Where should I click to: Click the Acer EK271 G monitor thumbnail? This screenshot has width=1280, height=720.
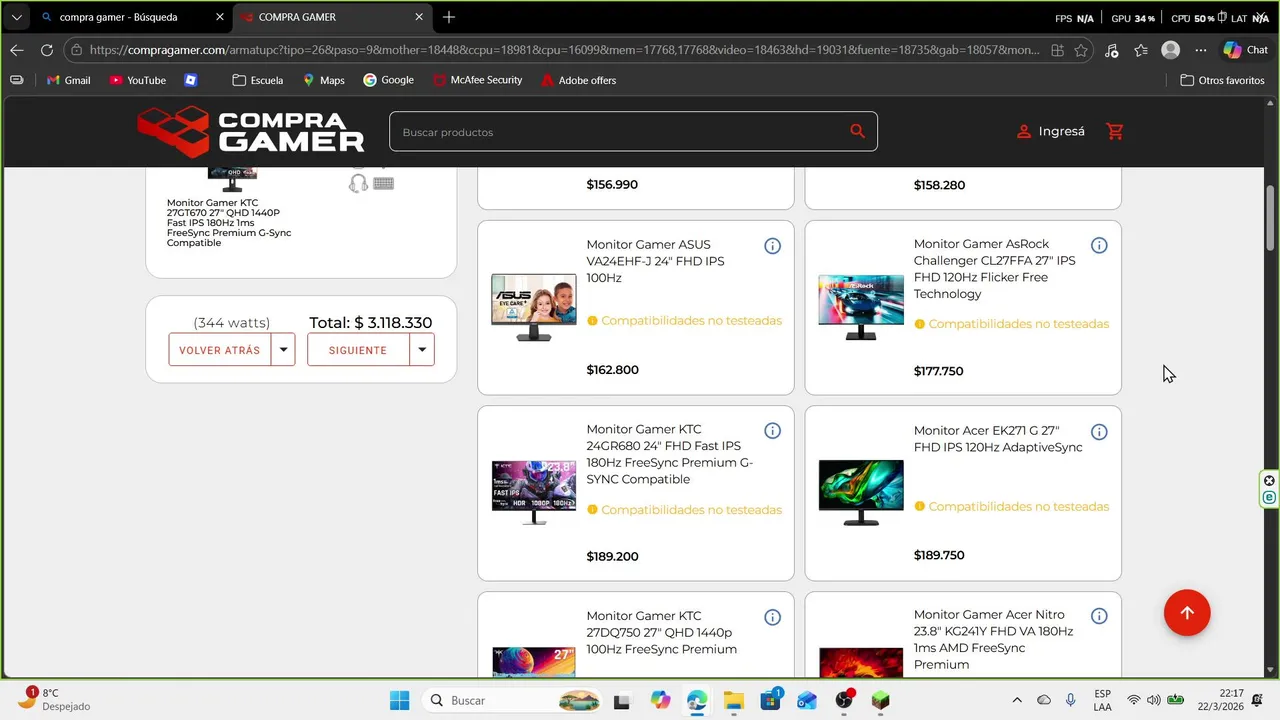coord(861,493)
